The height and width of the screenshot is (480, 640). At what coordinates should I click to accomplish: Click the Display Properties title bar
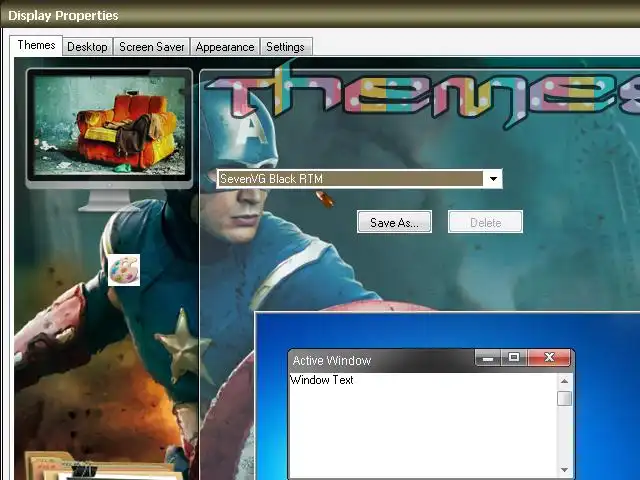pyautogui.click(x=320, y=16)
